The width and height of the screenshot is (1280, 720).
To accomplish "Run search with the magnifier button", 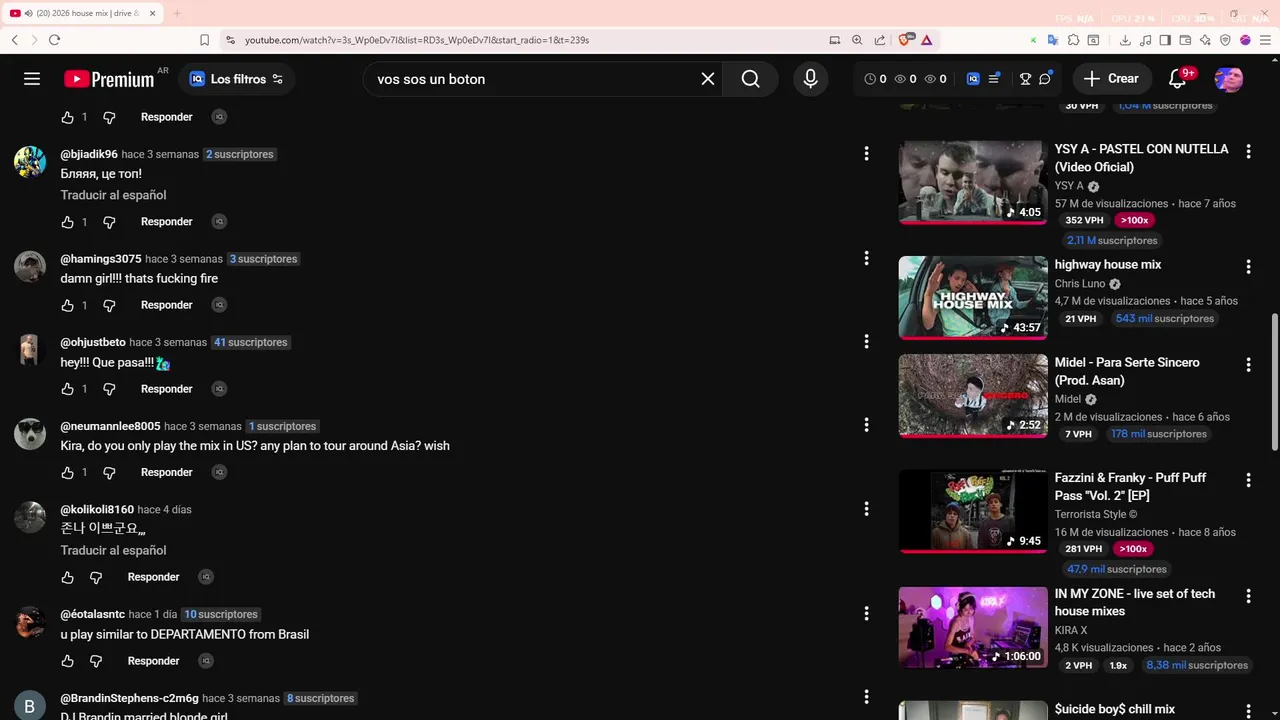I will coord(751,79).
